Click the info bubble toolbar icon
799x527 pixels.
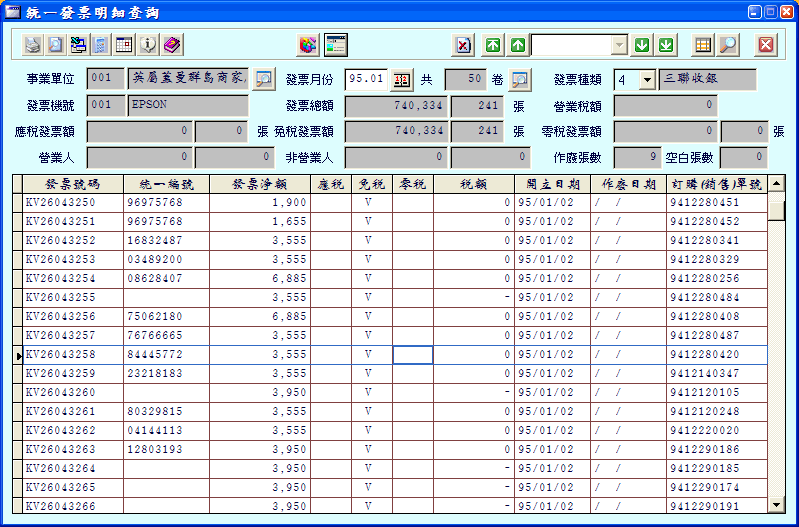pyautogui.click(x=148, y=45)
